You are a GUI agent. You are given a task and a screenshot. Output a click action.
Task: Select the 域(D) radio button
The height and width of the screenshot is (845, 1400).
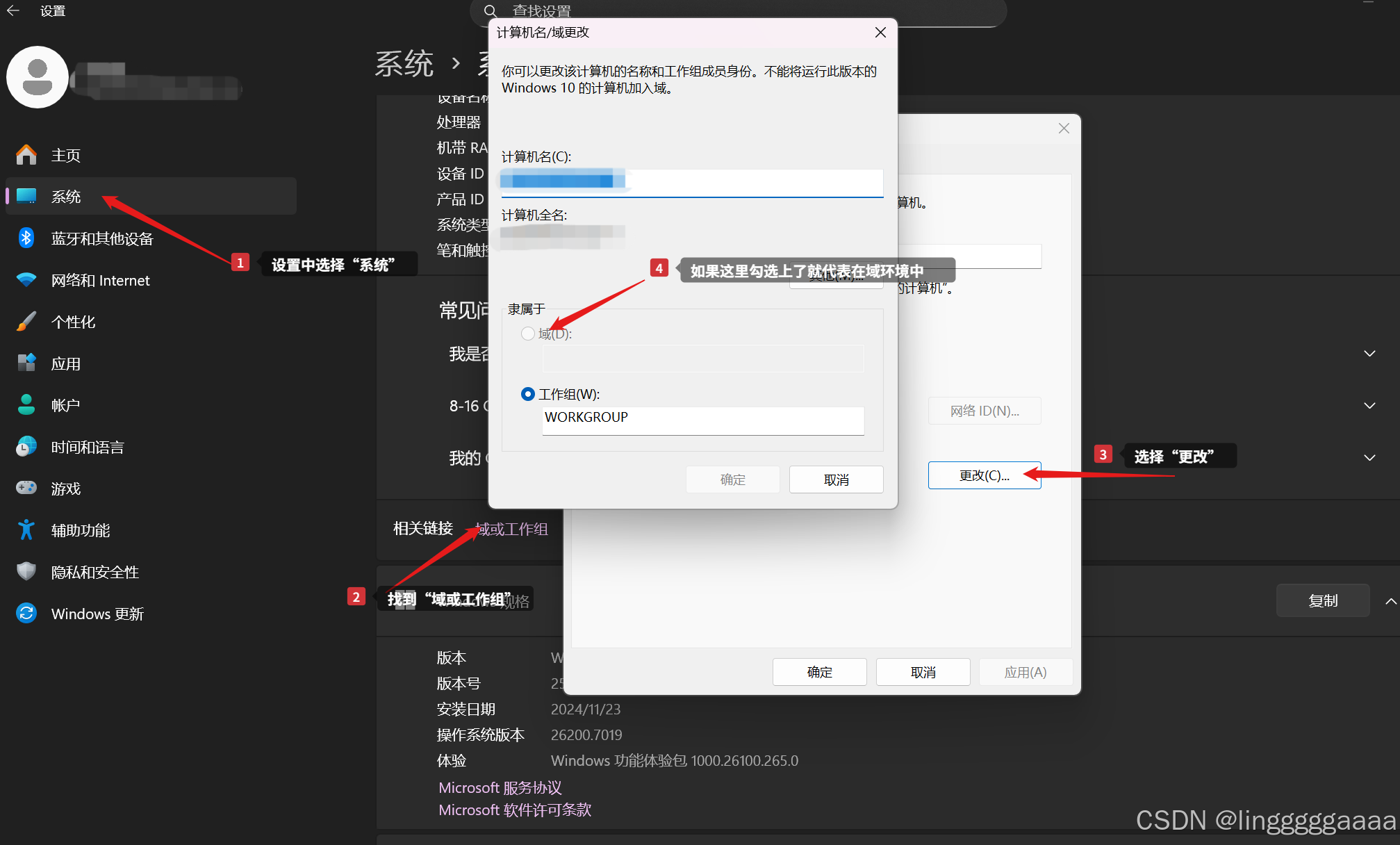[x=527, y=334]
